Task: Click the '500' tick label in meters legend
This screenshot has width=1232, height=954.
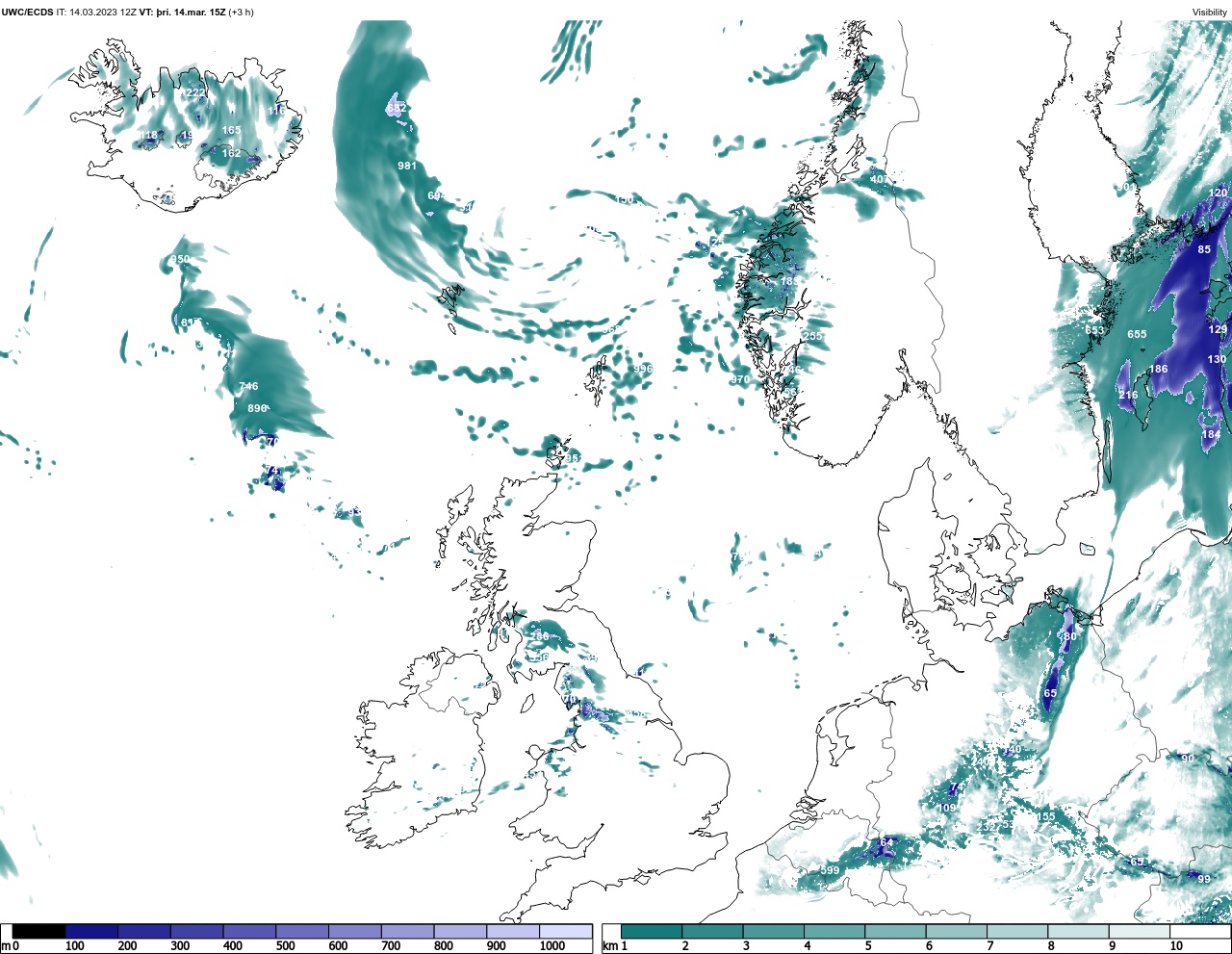Action: [x=286, y=946]
